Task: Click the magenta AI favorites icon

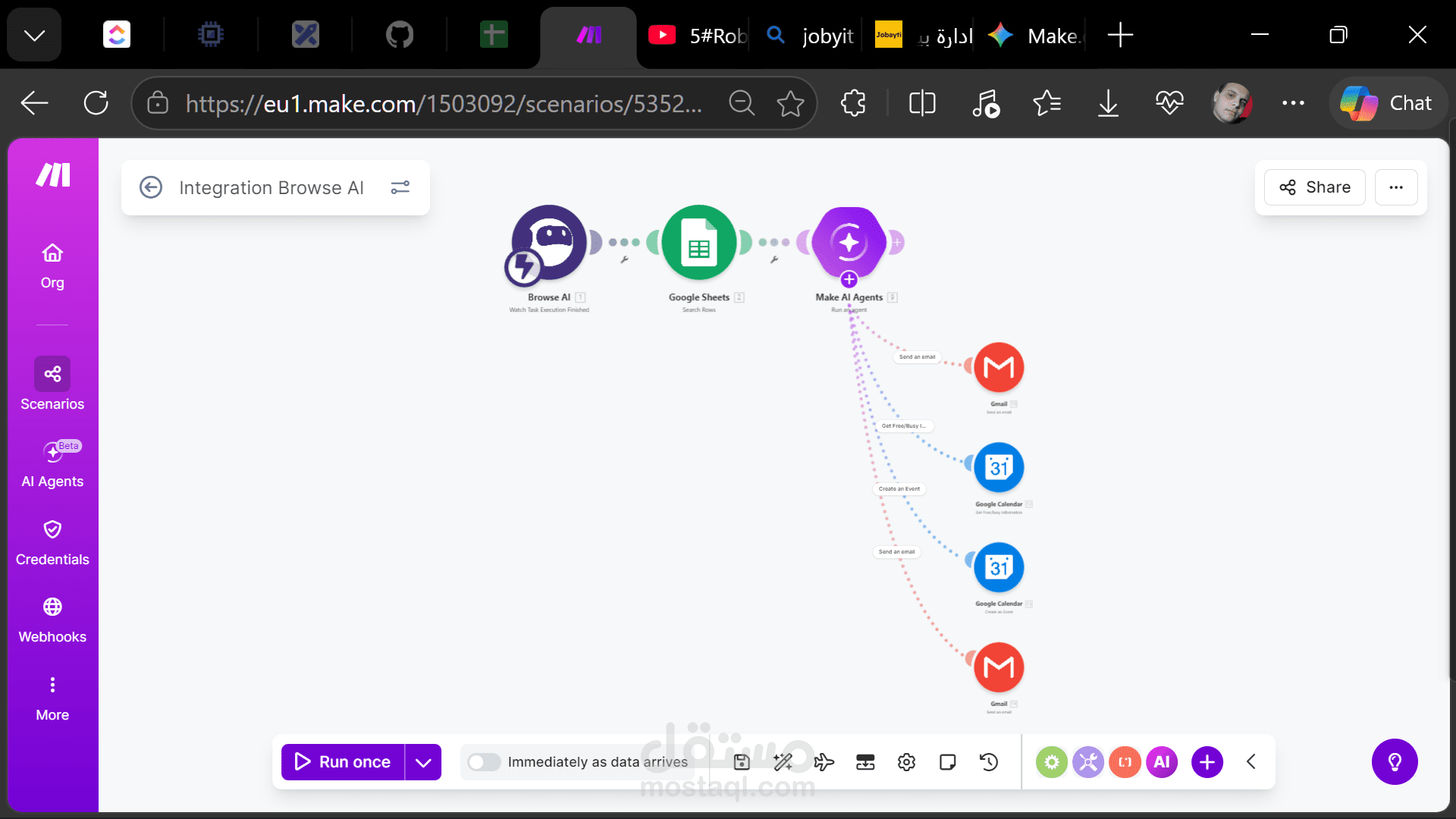Action: [x=1162, y=762]
